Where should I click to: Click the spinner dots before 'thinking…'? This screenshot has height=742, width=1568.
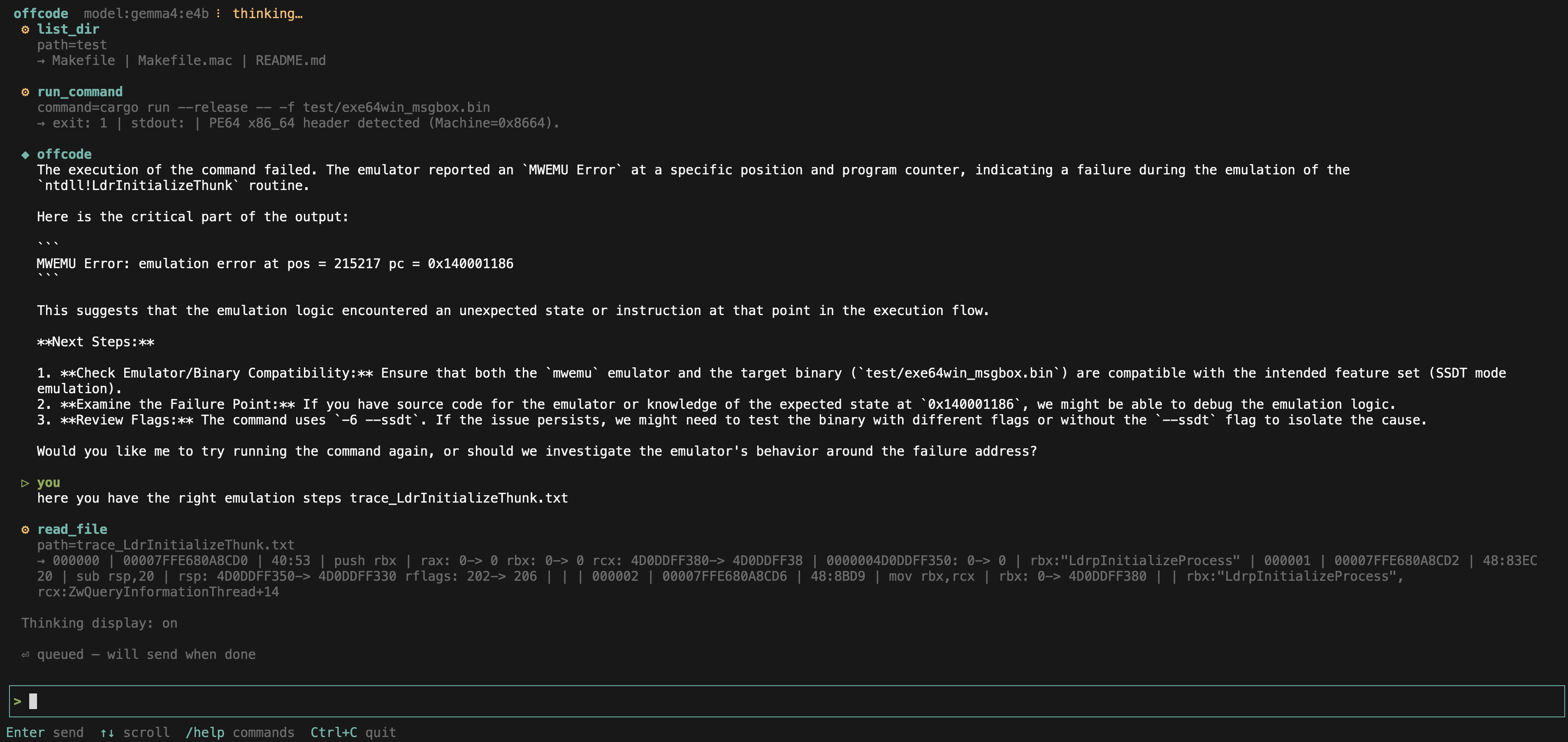(x=218, y=14)
